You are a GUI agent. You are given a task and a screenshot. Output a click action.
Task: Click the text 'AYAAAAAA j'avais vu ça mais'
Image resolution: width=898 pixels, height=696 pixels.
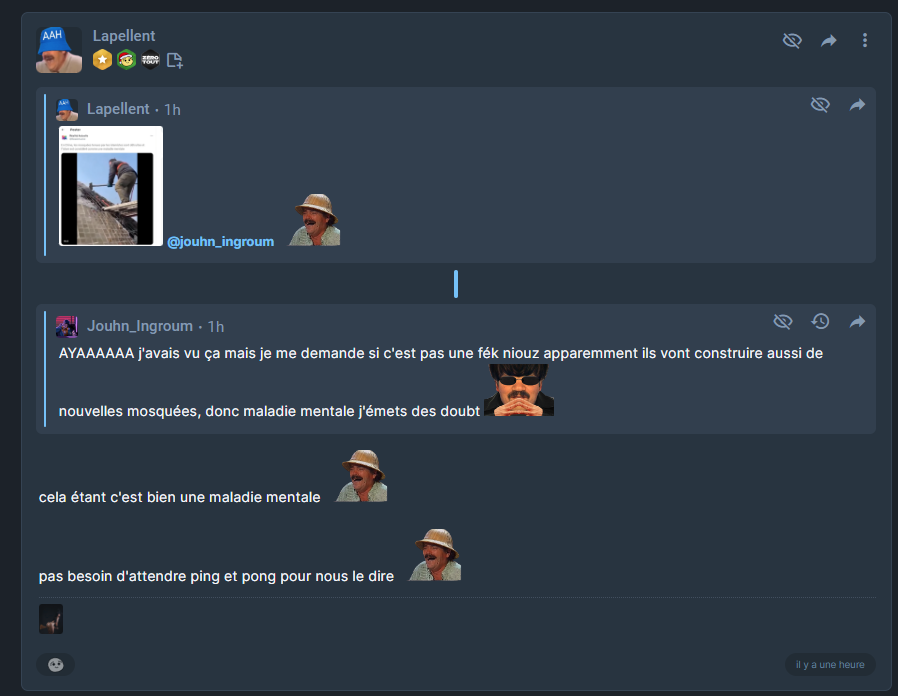(x=157, y=353)
